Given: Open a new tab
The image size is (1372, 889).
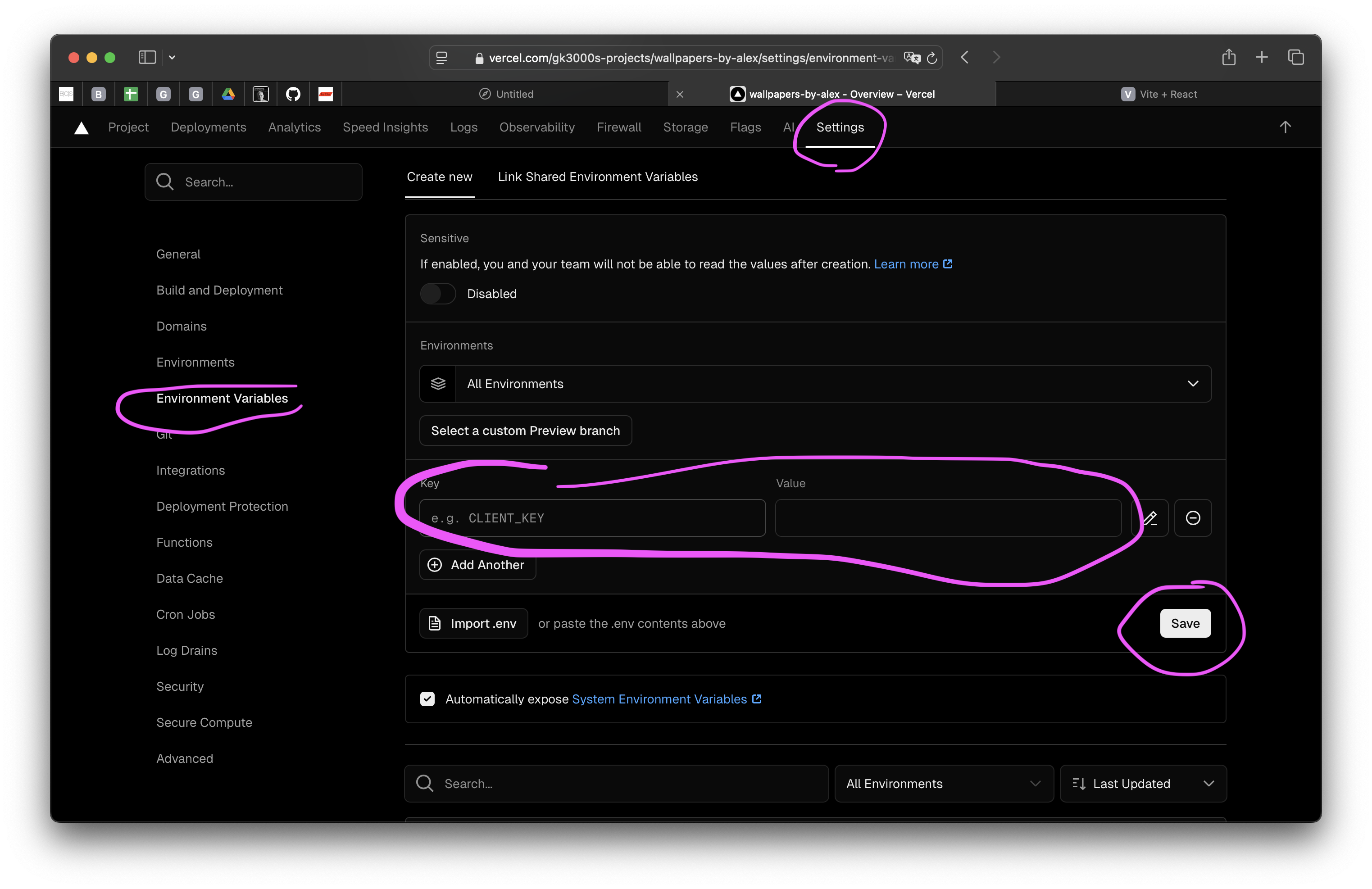Looking at the screenshot, I should (x=1262, y=57).
